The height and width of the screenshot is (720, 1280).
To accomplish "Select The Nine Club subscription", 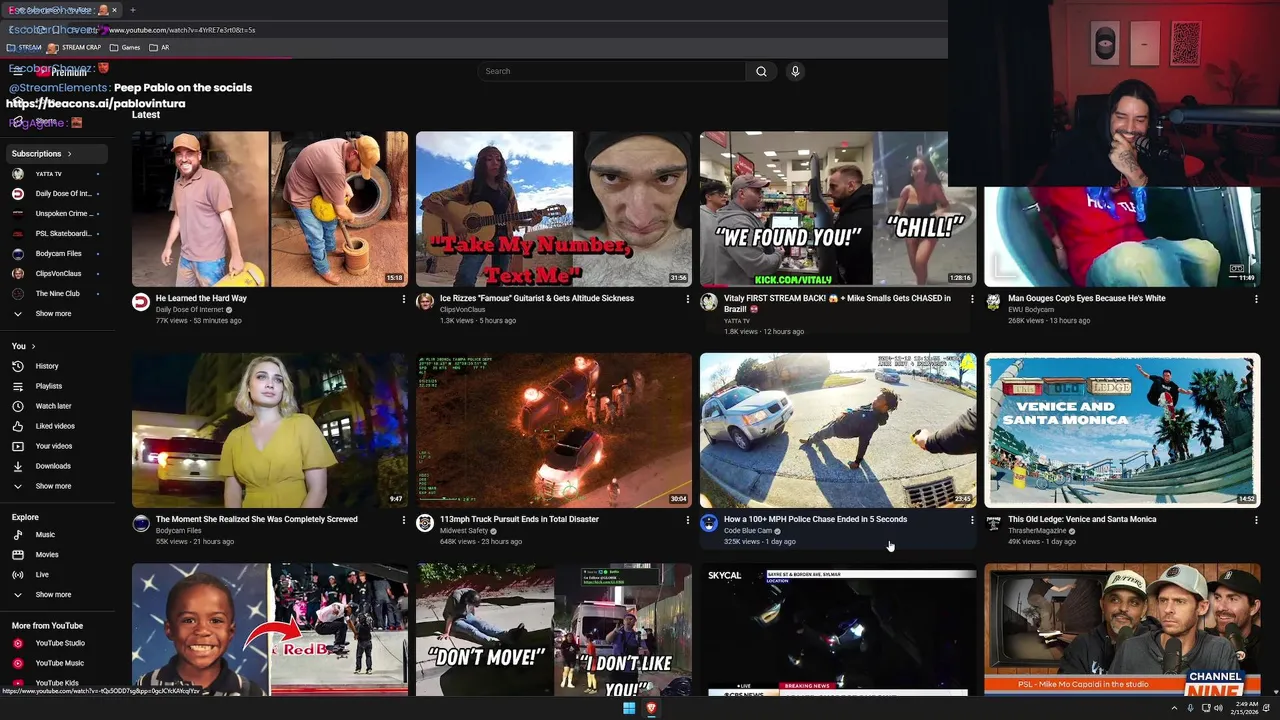I will pyautogui.click(x=56, y=294).
